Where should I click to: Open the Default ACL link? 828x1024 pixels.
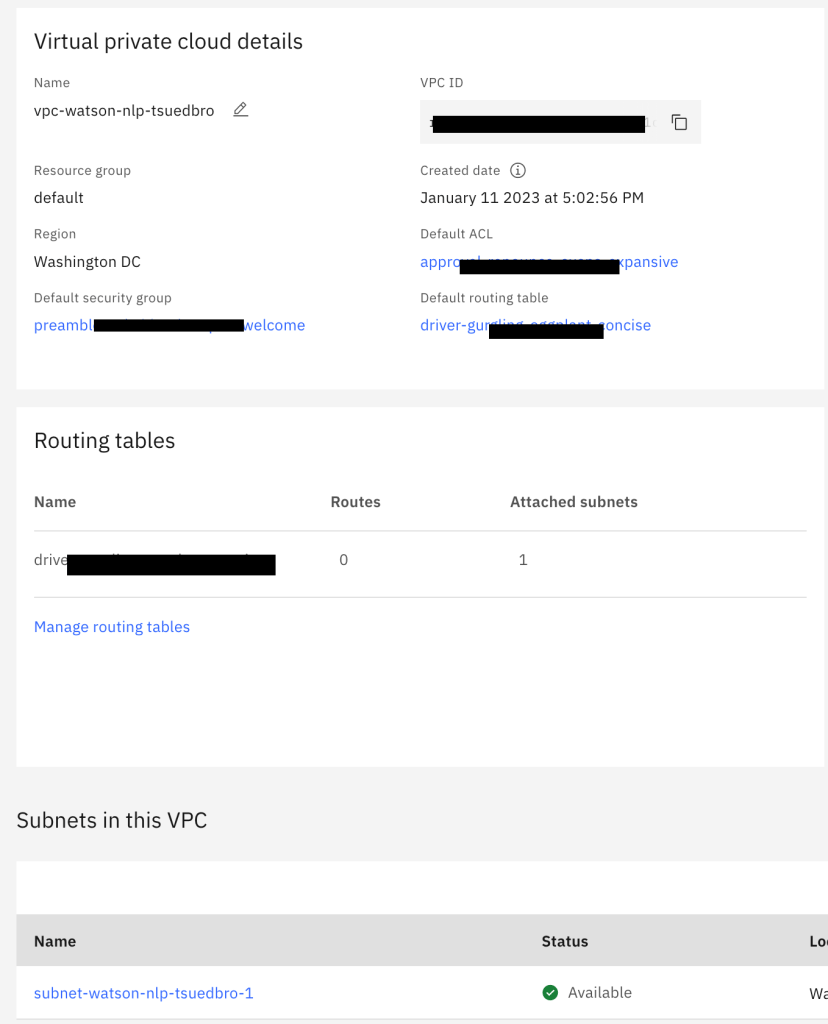click(549, 262)
